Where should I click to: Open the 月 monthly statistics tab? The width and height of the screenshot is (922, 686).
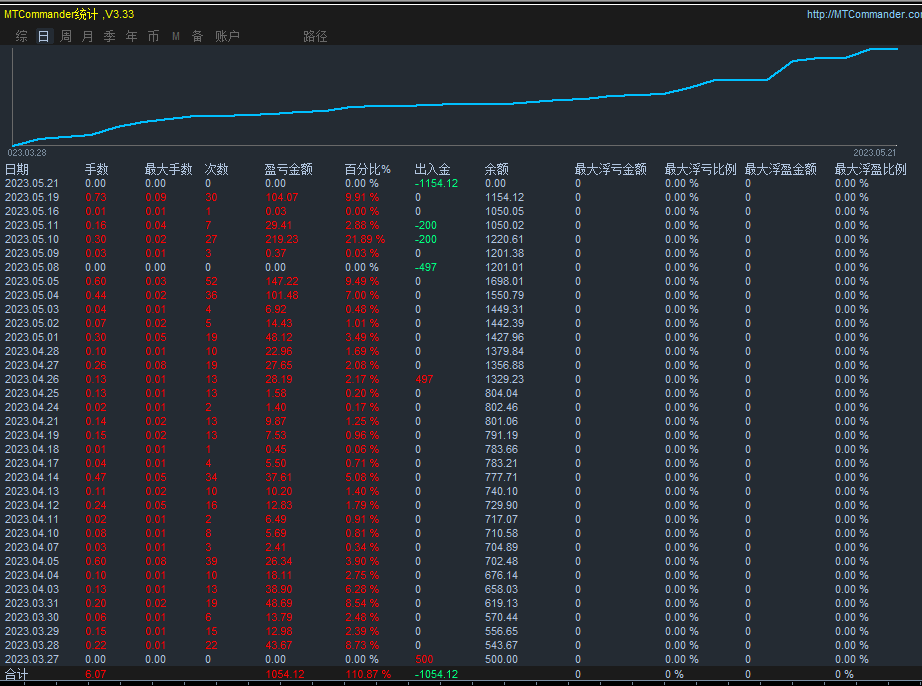(x=88, y=36)
